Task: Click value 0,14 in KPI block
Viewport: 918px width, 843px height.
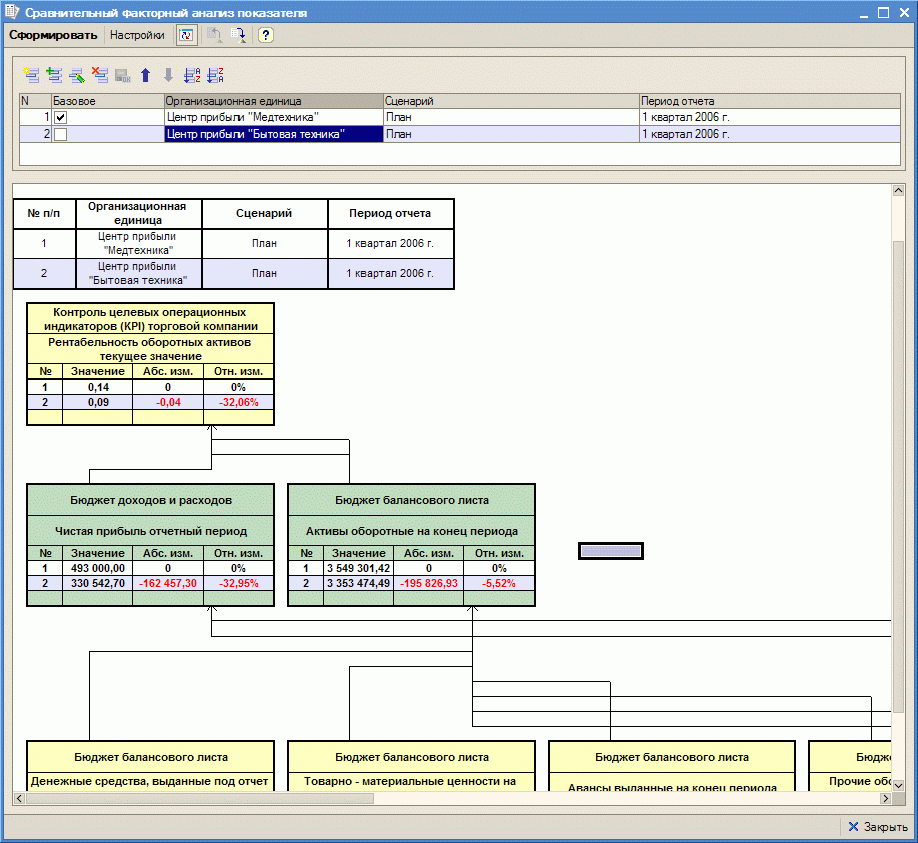Action: tap(98, 387)
